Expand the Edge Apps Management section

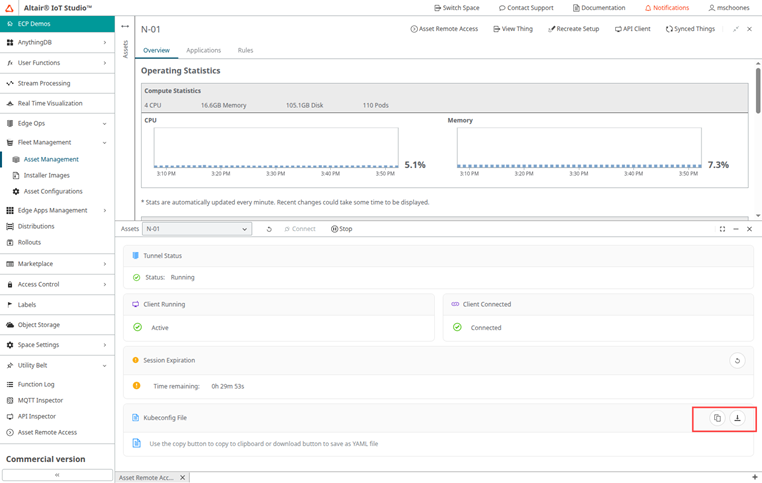tap(104, 210)
